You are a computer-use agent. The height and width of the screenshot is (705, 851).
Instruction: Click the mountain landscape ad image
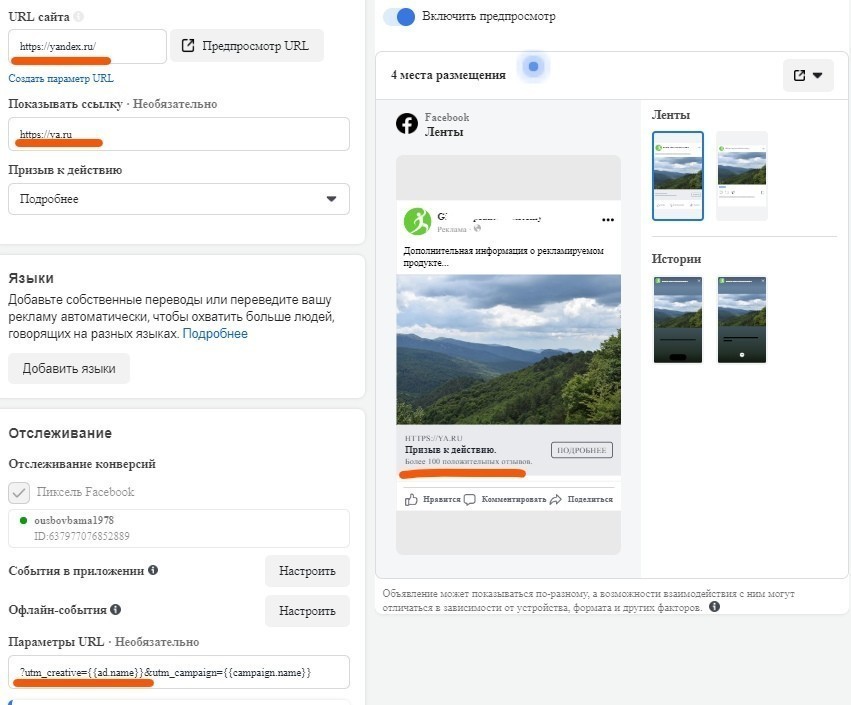click(509, 350)
